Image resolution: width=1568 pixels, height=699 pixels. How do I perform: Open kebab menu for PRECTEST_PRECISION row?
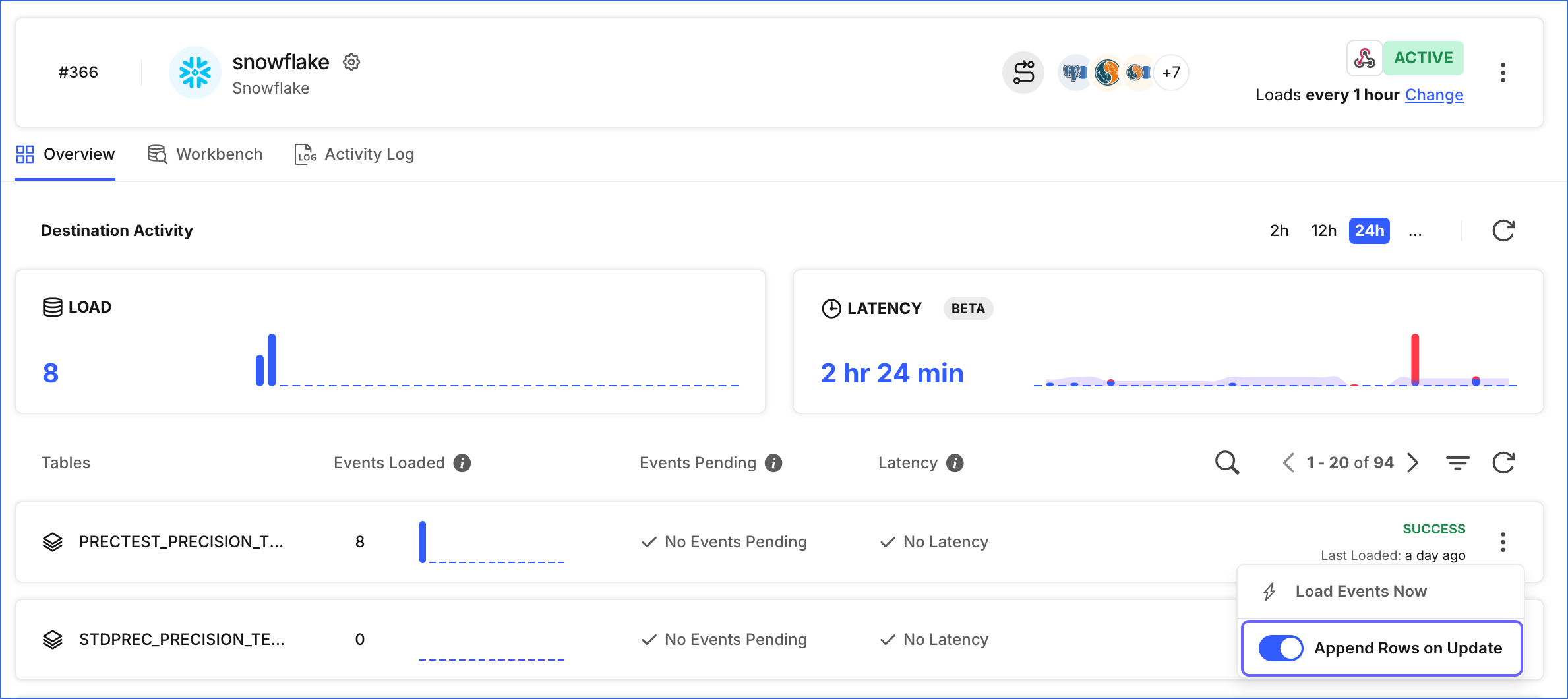[x=1503, y=542]
